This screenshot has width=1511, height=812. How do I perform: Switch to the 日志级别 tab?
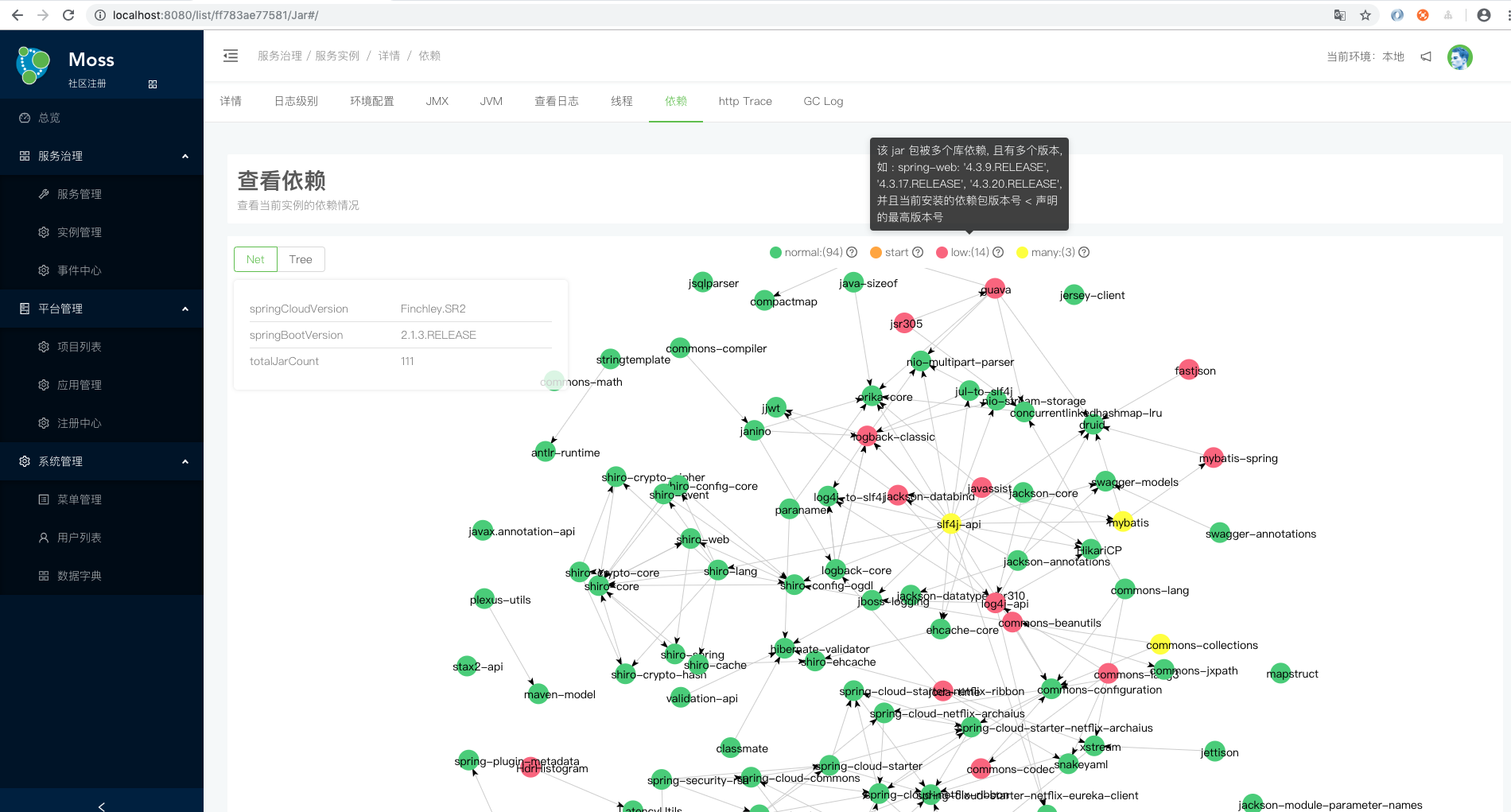coord(296,101)
